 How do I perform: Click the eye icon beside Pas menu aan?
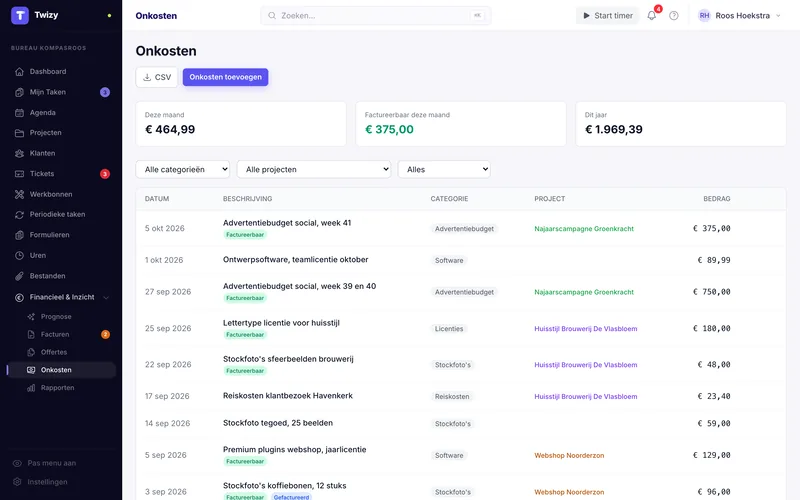click(17, 463)
